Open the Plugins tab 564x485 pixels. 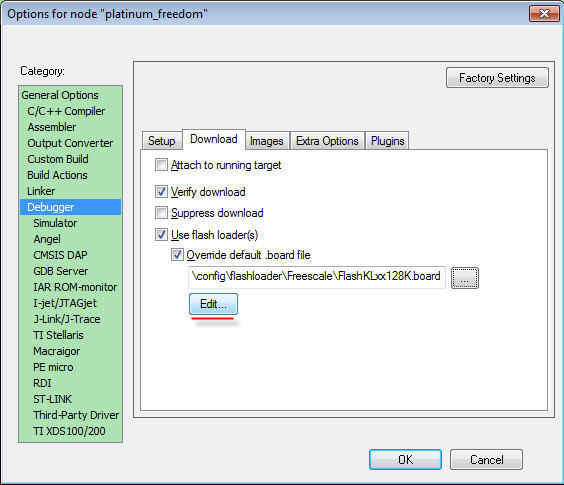click(387, 141)
